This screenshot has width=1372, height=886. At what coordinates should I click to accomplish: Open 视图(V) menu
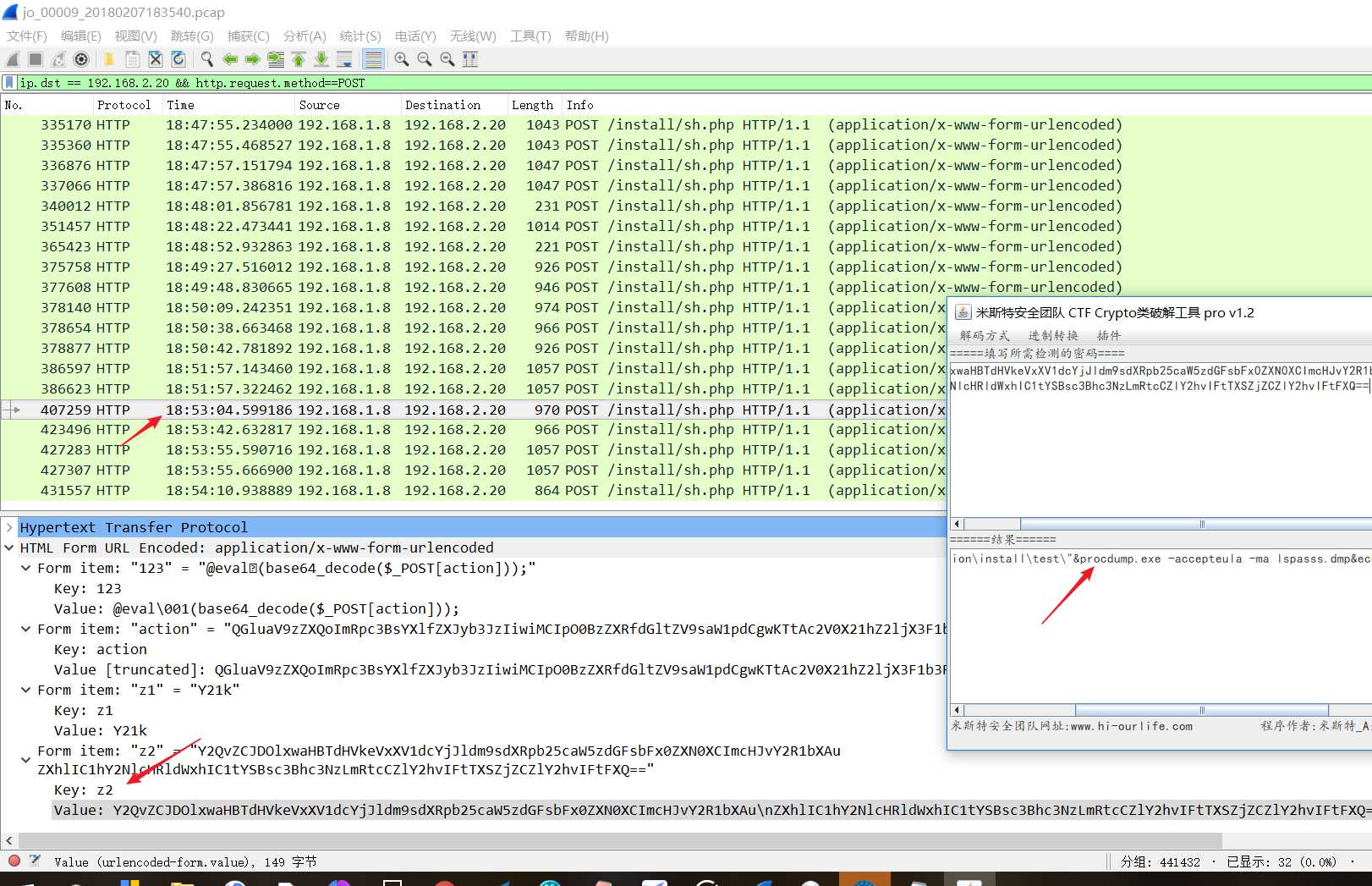pos(135,36)
